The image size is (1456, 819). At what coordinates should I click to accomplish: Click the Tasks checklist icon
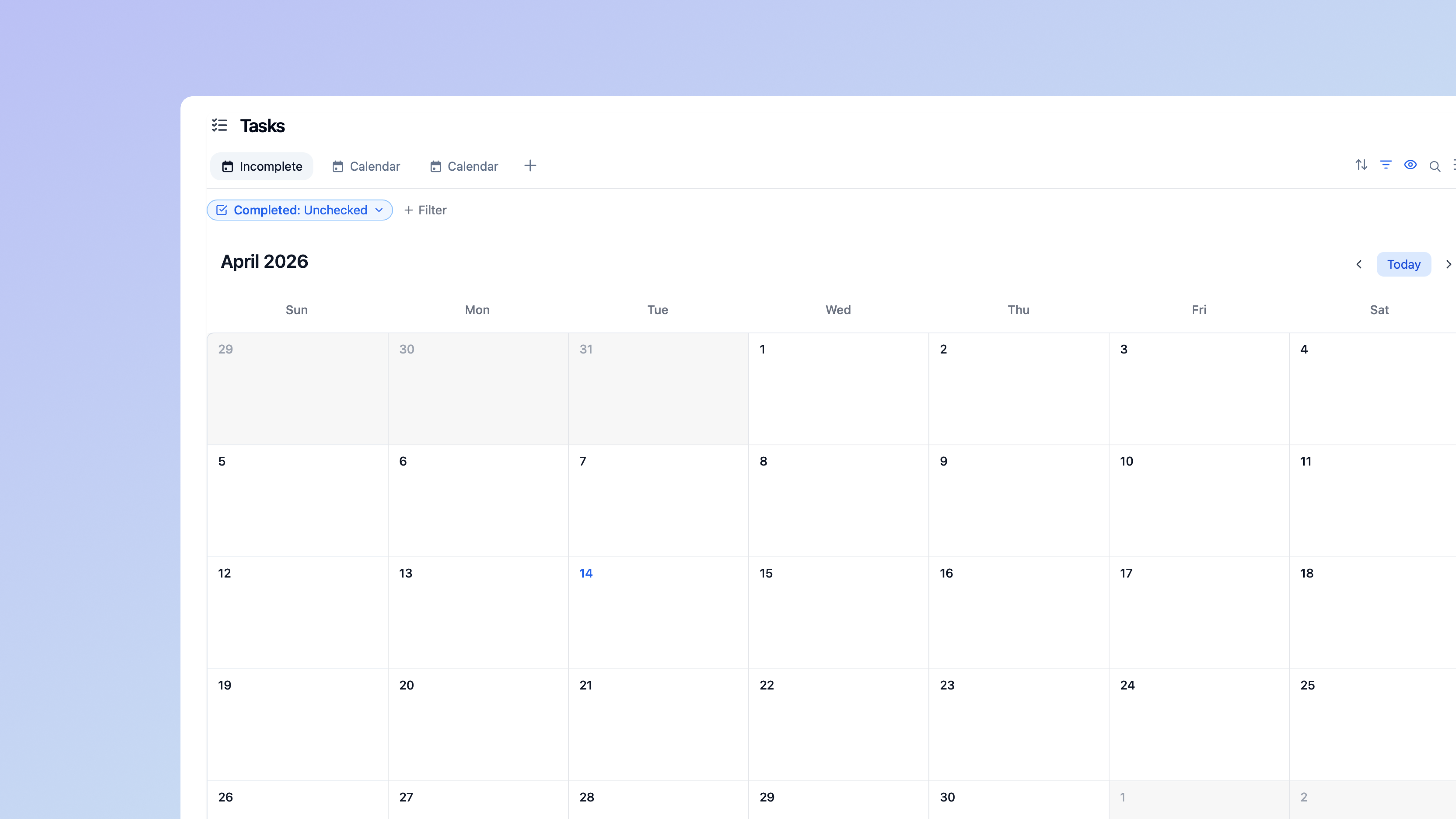click(219, 125)
